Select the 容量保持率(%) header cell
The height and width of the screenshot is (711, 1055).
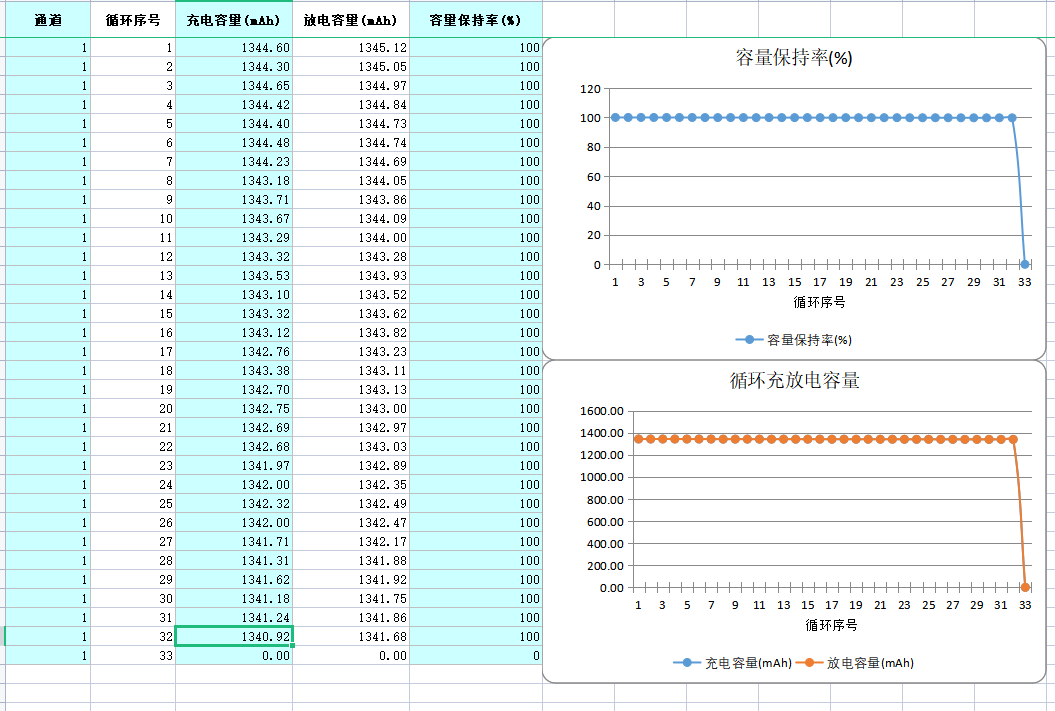[476, 20]
